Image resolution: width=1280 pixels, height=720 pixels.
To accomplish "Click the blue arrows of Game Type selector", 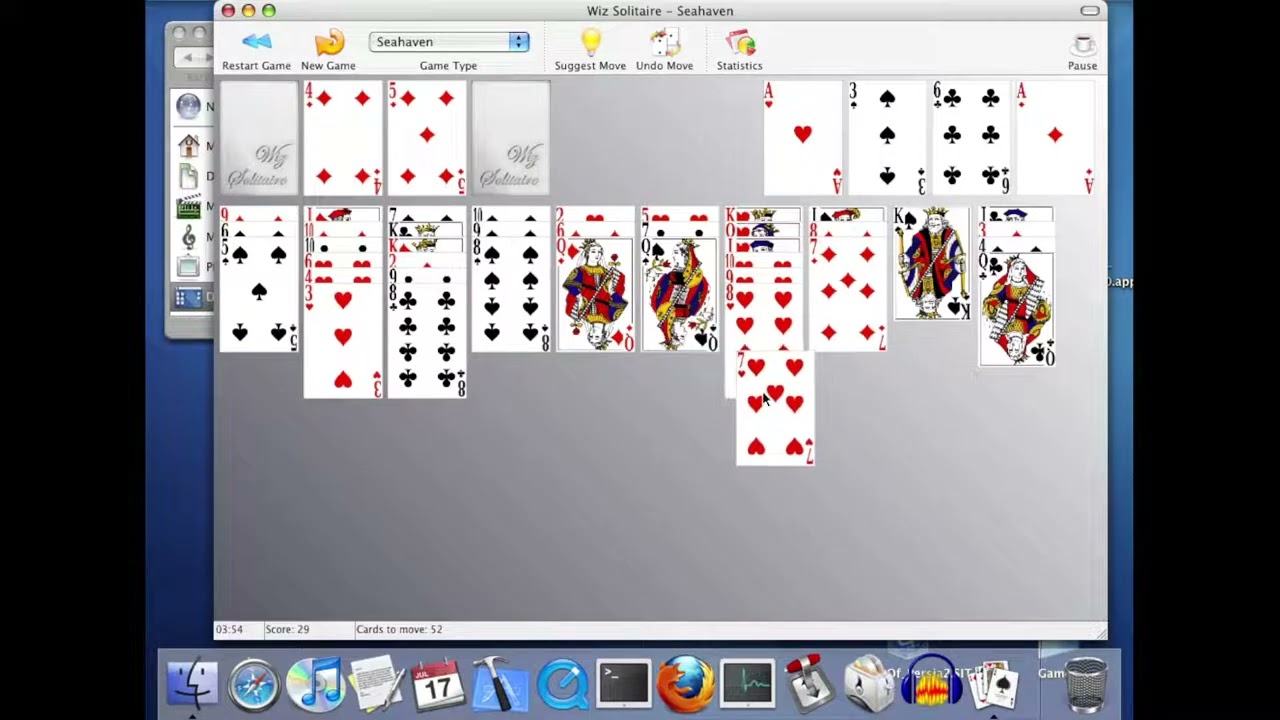I will coord(518,42).
